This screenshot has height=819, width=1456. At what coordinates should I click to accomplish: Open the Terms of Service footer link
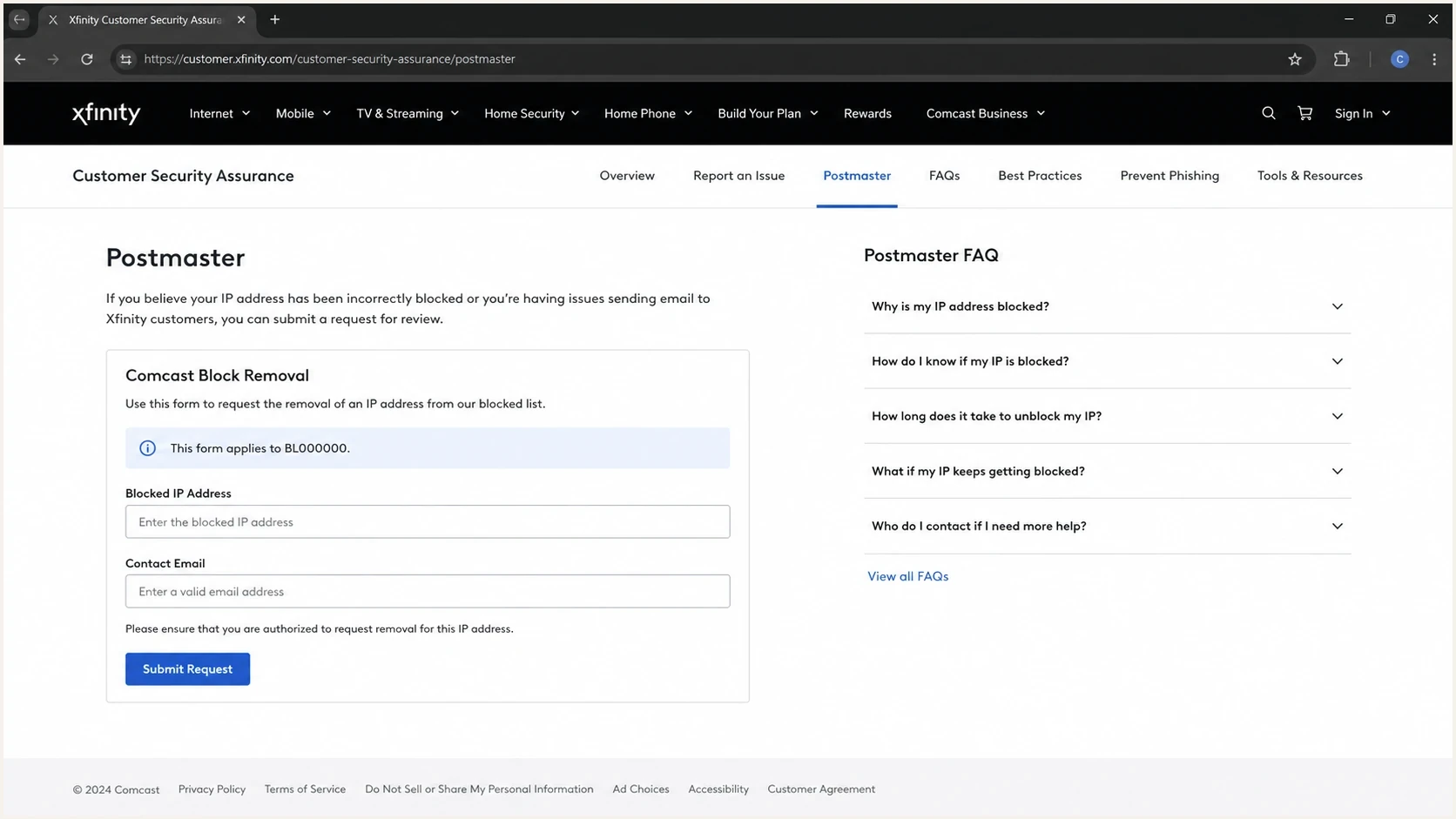(305, 789)
